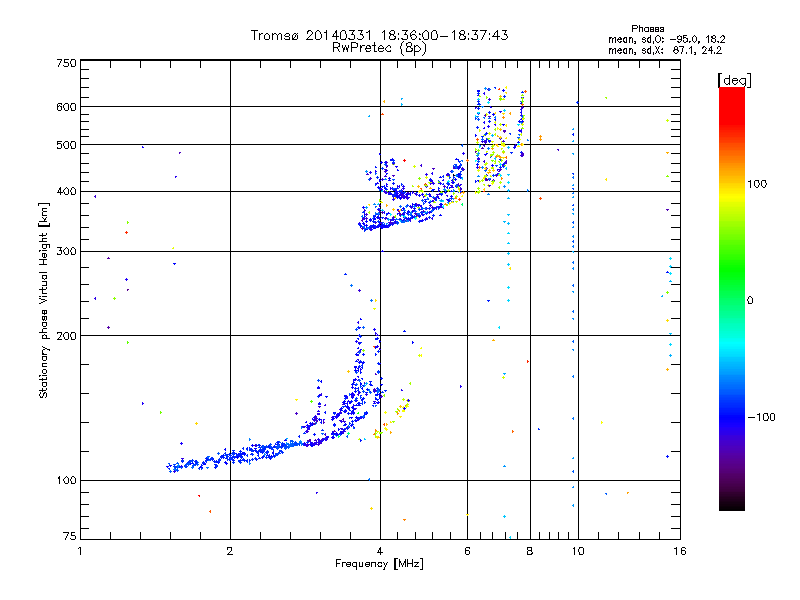800x600 pixels.
Task: Click the 'mean, sd,X: 87.1, 24.2' line
Action: (x=665, y=50)
